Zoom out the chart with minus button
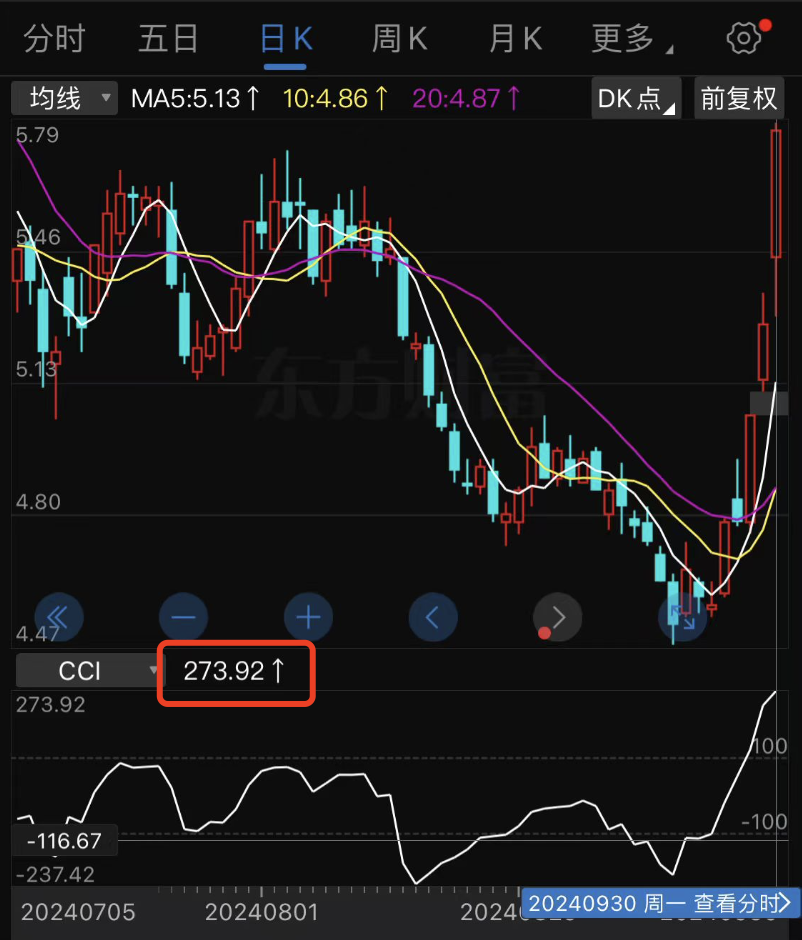The image size is (802, 940). click(183, 617)
